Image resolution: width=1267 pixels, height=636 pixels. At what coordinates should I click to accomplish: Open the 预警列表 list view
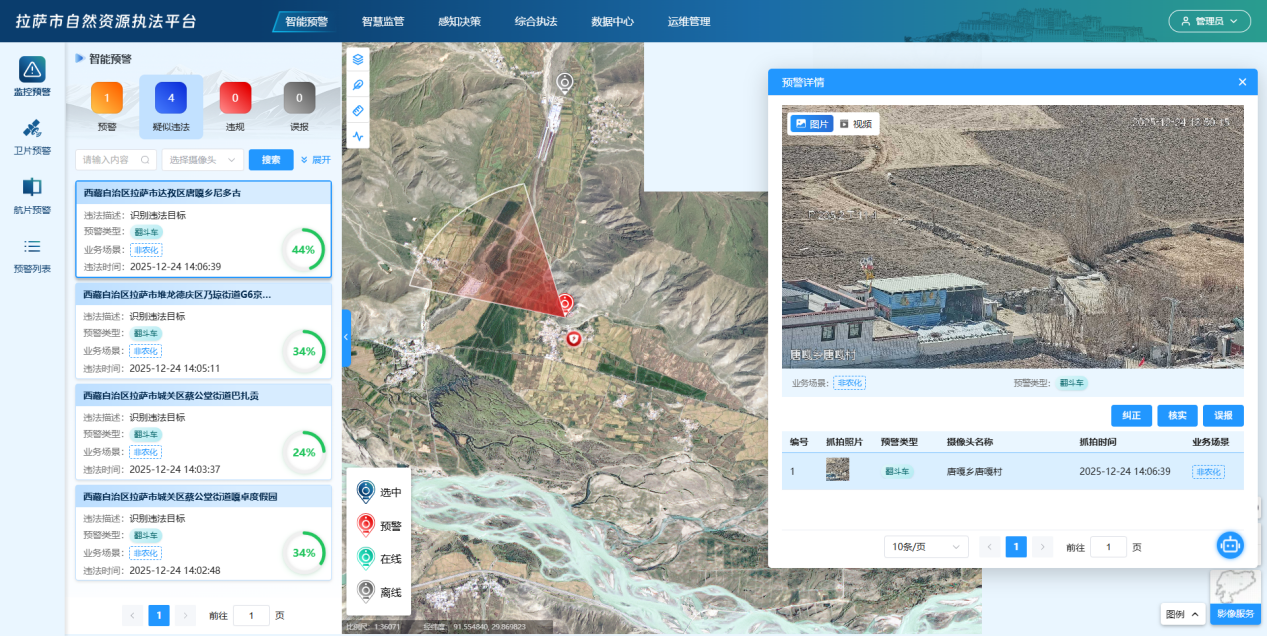32,255
